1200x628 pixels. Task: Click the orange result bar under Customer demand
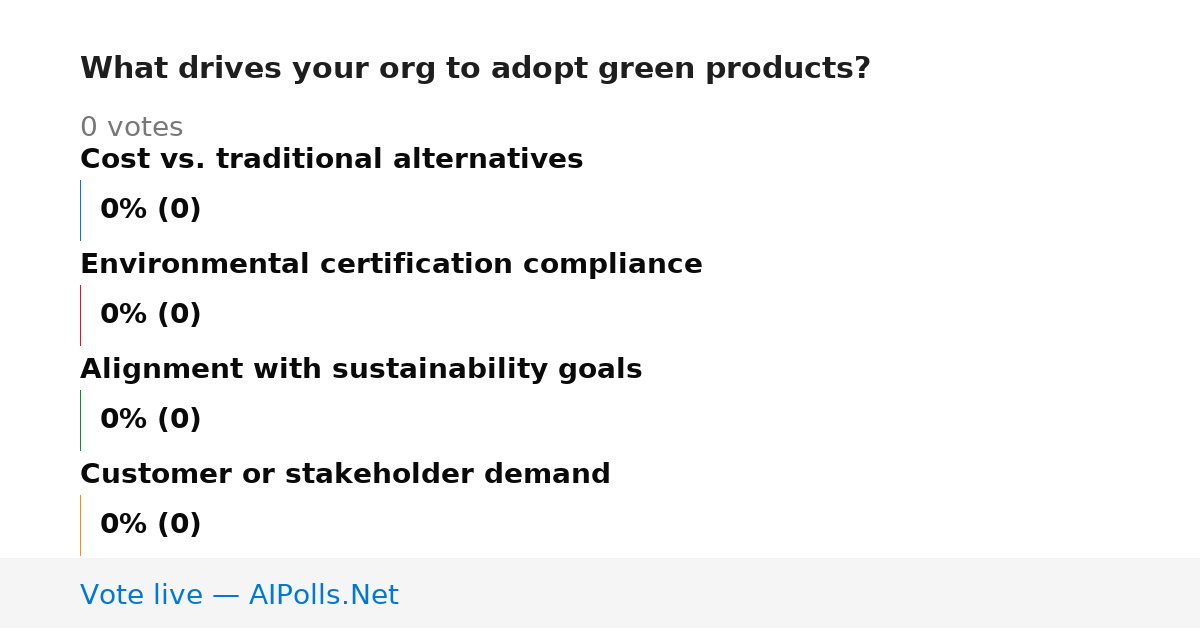[x=80, y=525]
